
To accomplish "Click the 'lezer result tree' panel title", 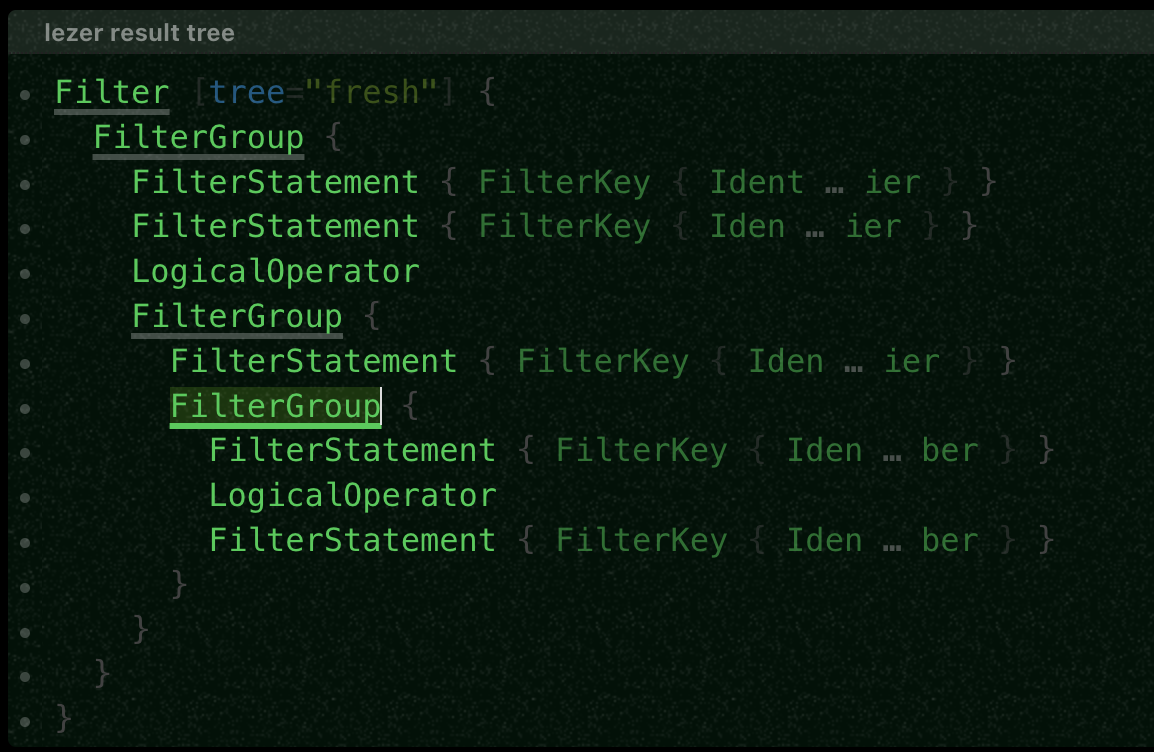I will tap(139, 32).
